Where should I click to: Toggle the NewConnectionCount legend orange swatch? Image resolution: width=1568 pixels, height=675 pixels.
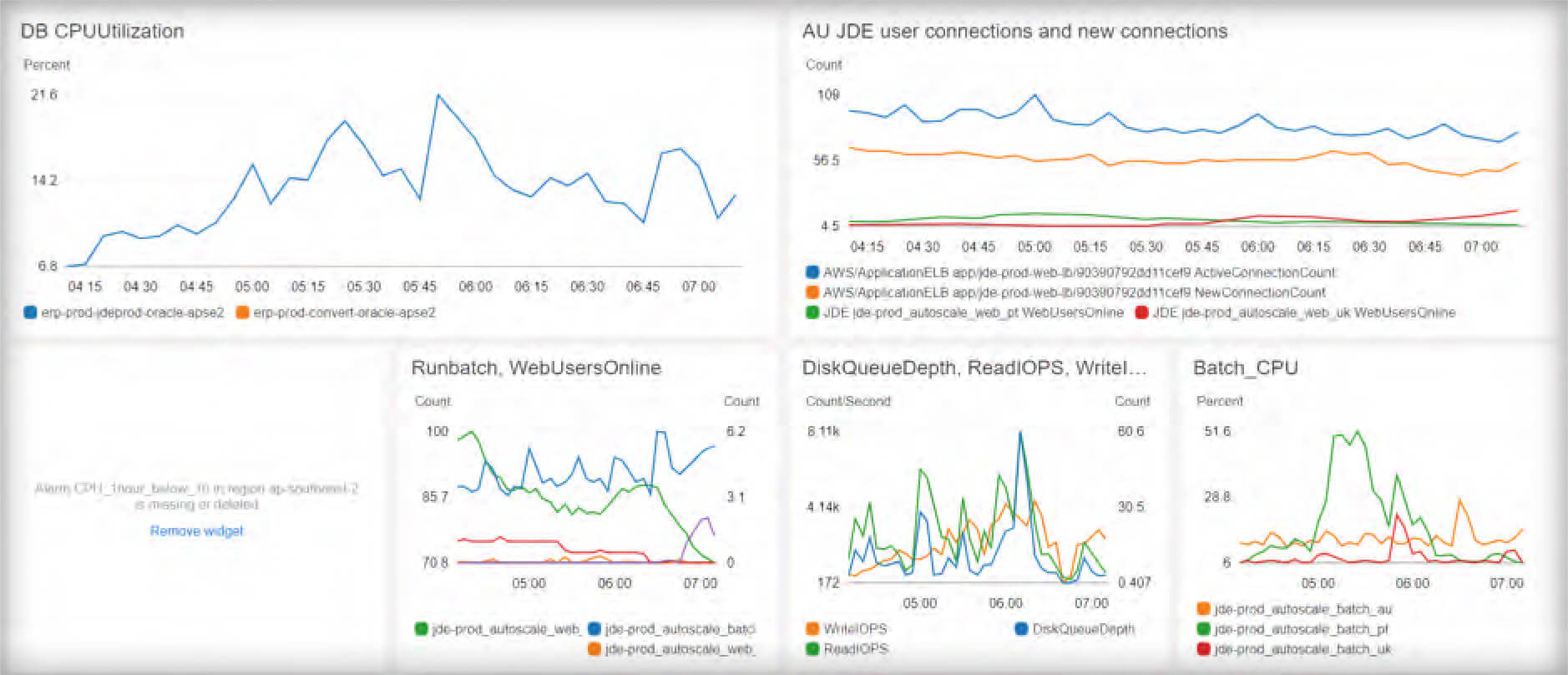click(812, 292)
